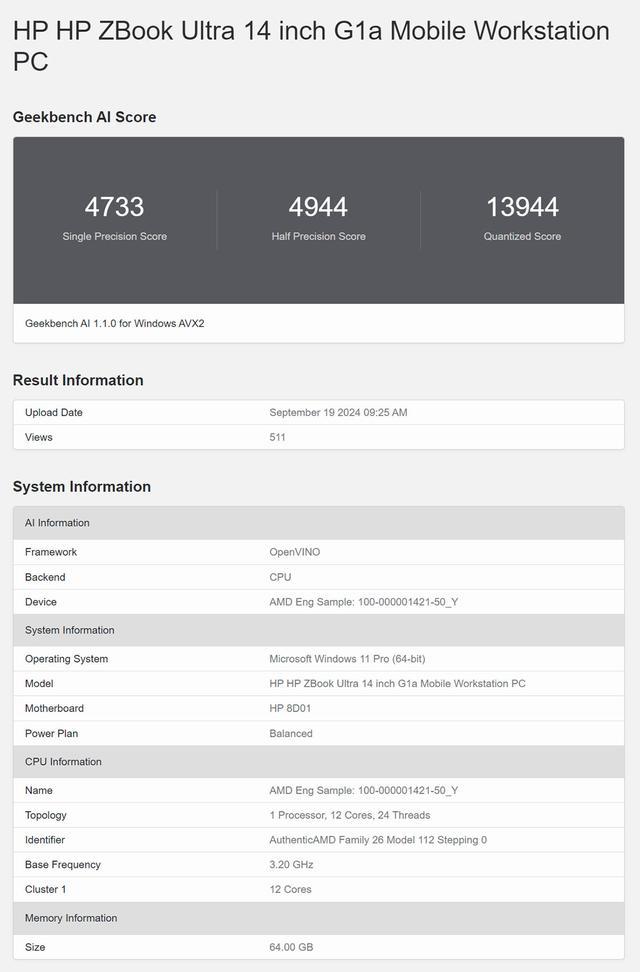The image size is (640, 972).
Task: Click the memory Size label
Action: click(35, 947)
